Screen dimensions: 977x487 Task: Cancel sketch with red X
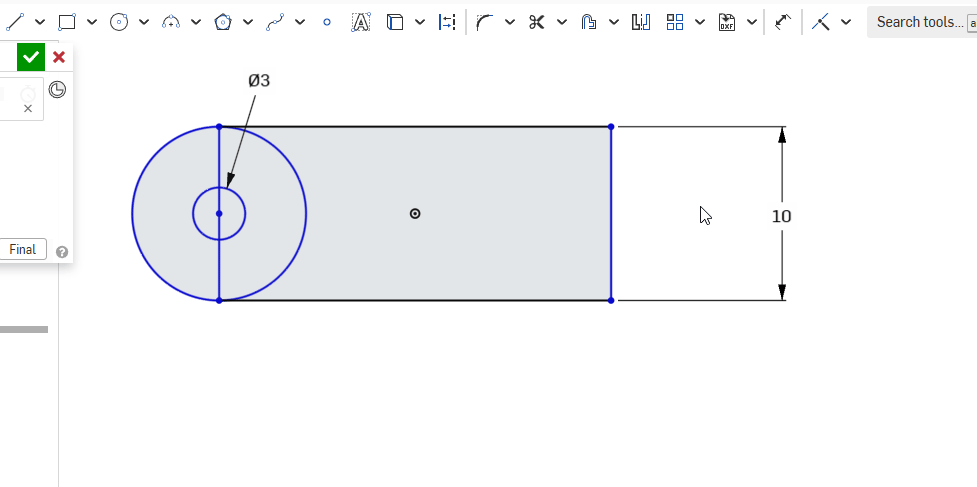[59, 58]
